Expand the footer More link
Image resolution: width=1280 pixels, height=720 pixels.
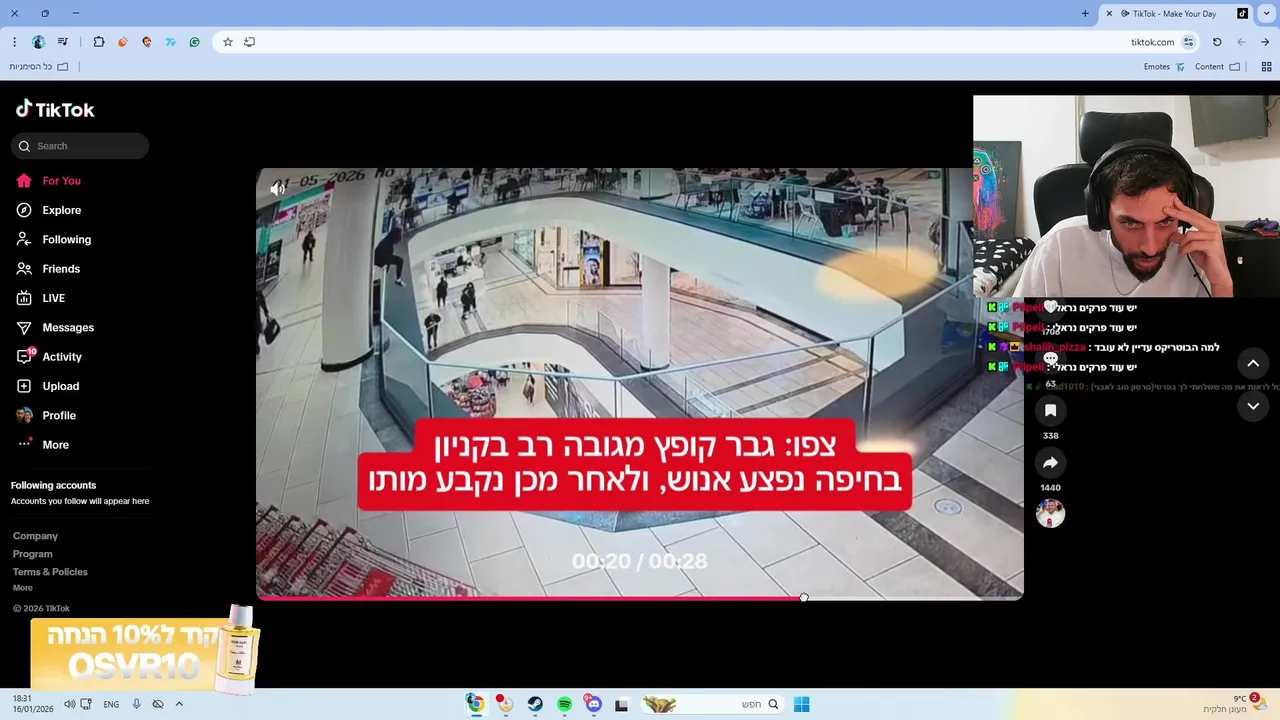[x=23, y=588]
